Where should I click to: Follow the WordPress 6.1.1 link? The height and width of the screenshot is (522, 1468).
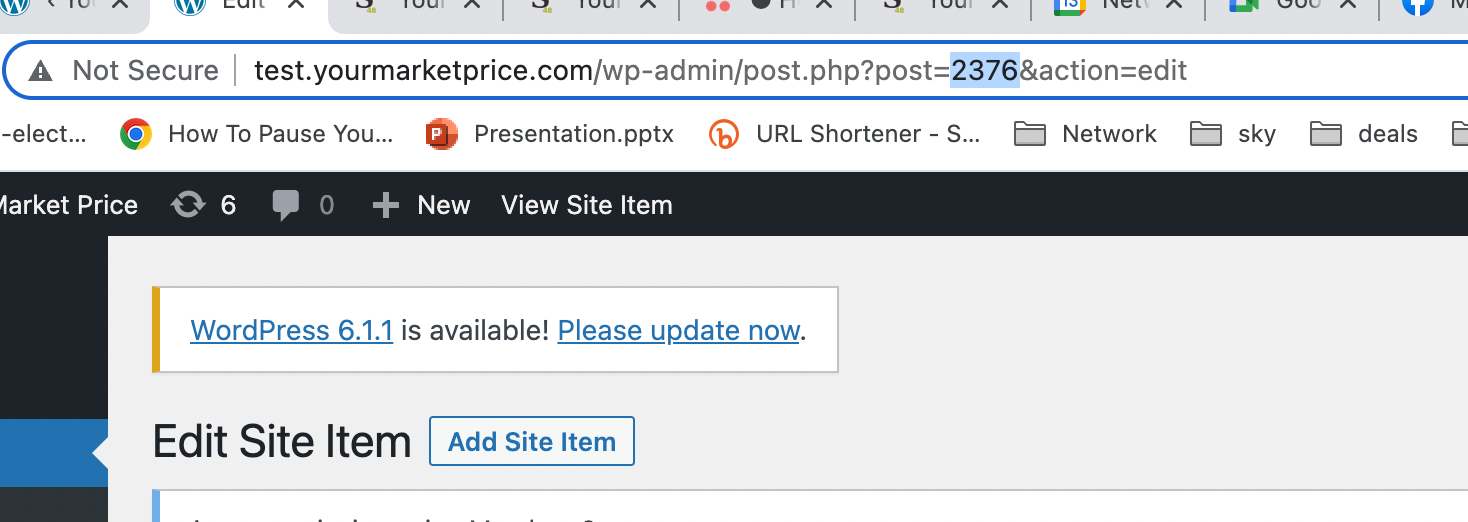(291, 330)
